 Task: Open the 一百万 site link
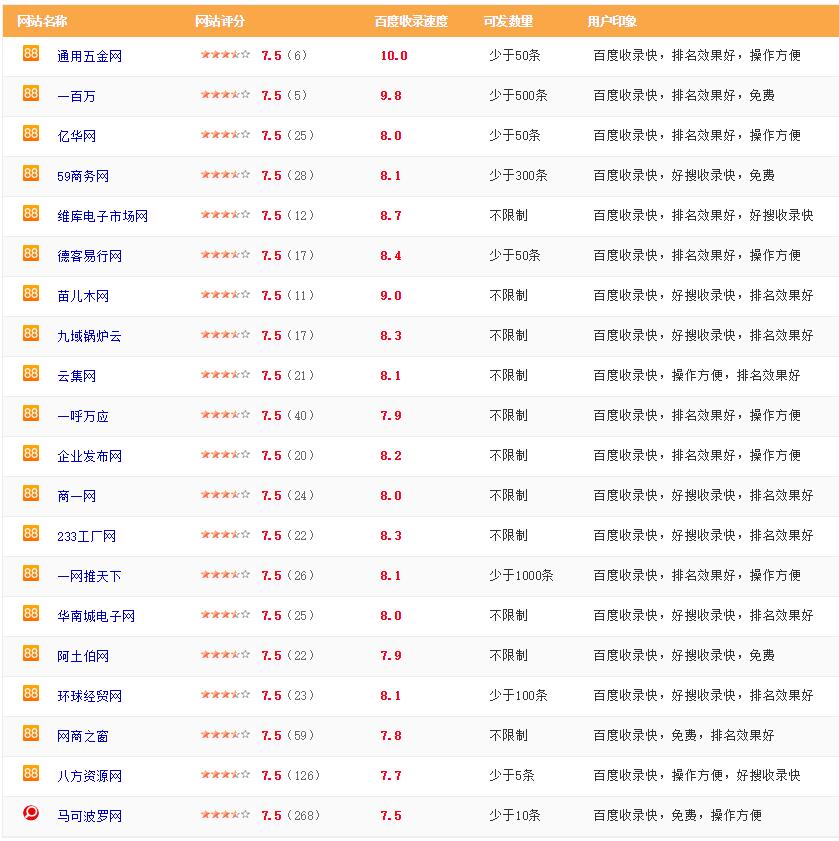pos(77,96)
